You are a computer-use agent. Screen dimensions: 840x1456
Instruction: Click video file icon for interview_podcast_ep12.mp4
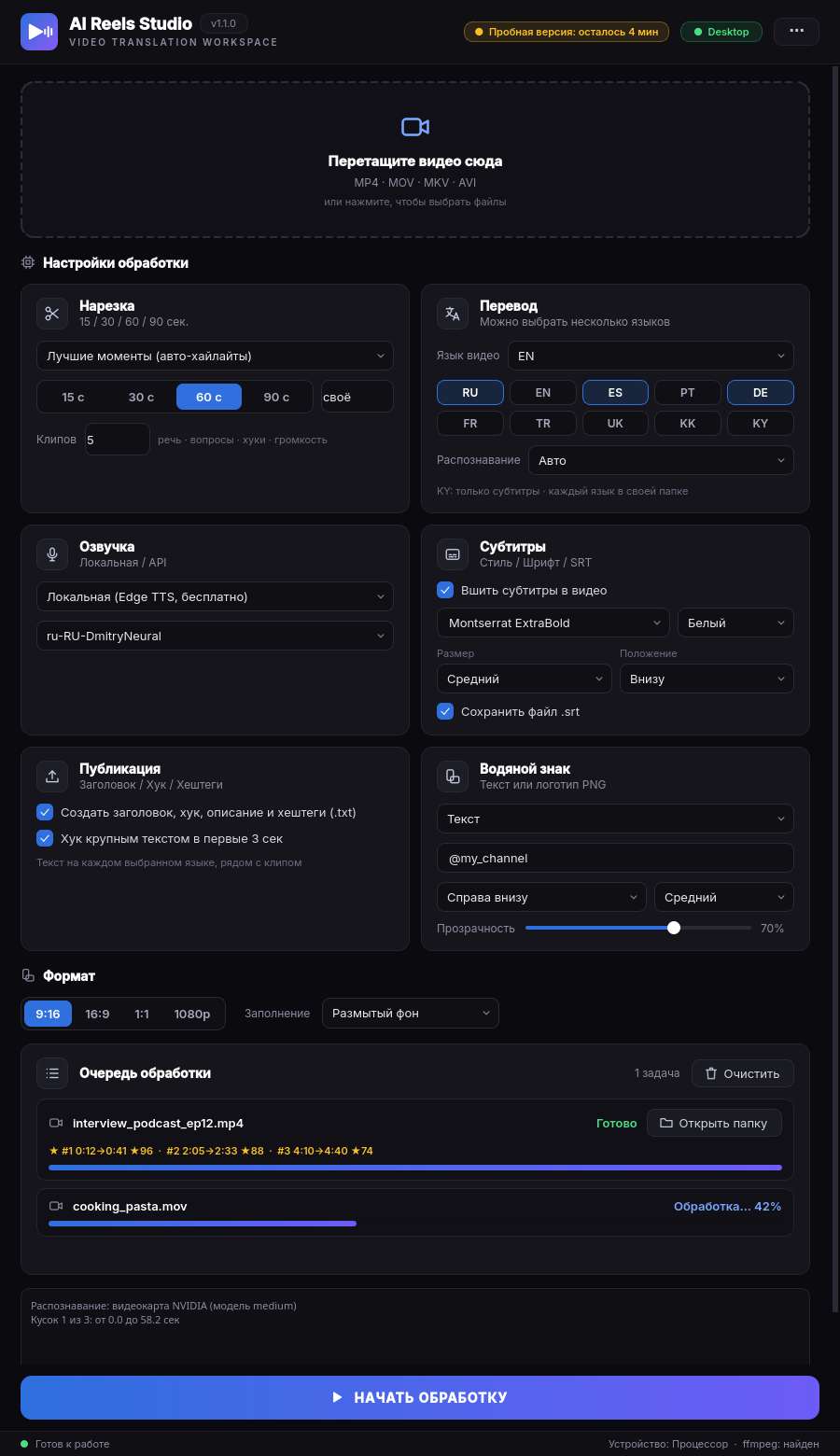[x=56, y=1123]
